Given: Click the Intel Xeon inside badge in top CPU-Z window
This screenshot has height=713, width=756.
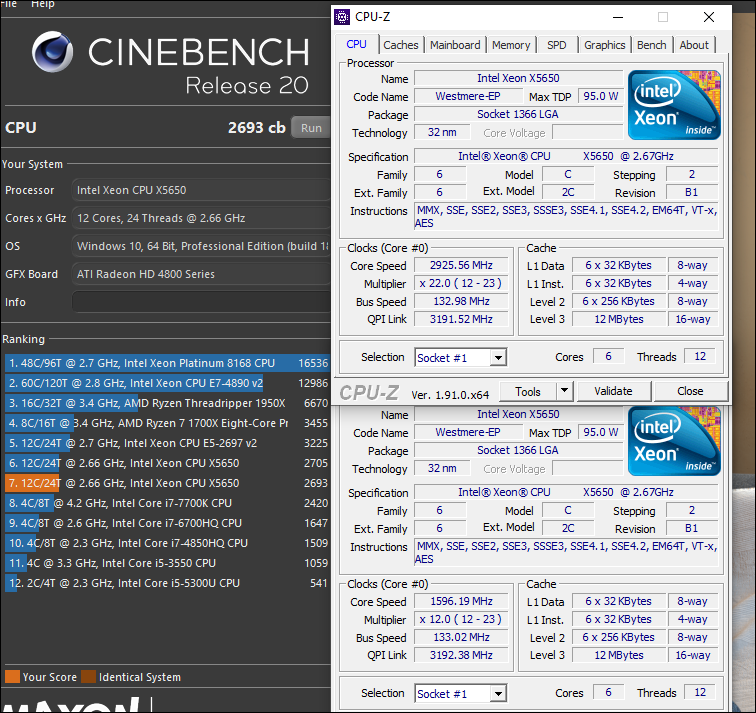Looking at the screenshot, I should click(x=674, y=105).
